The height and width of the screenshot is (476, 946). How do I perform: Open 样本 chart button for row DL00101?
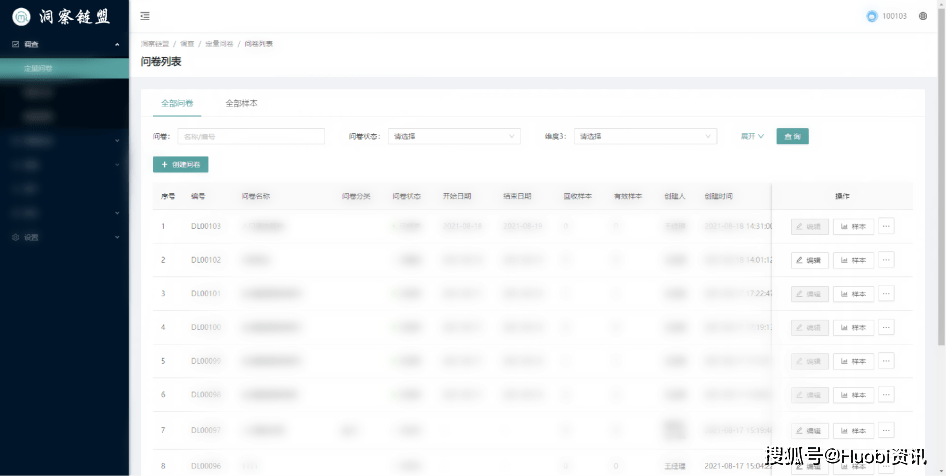coord(853,294)
